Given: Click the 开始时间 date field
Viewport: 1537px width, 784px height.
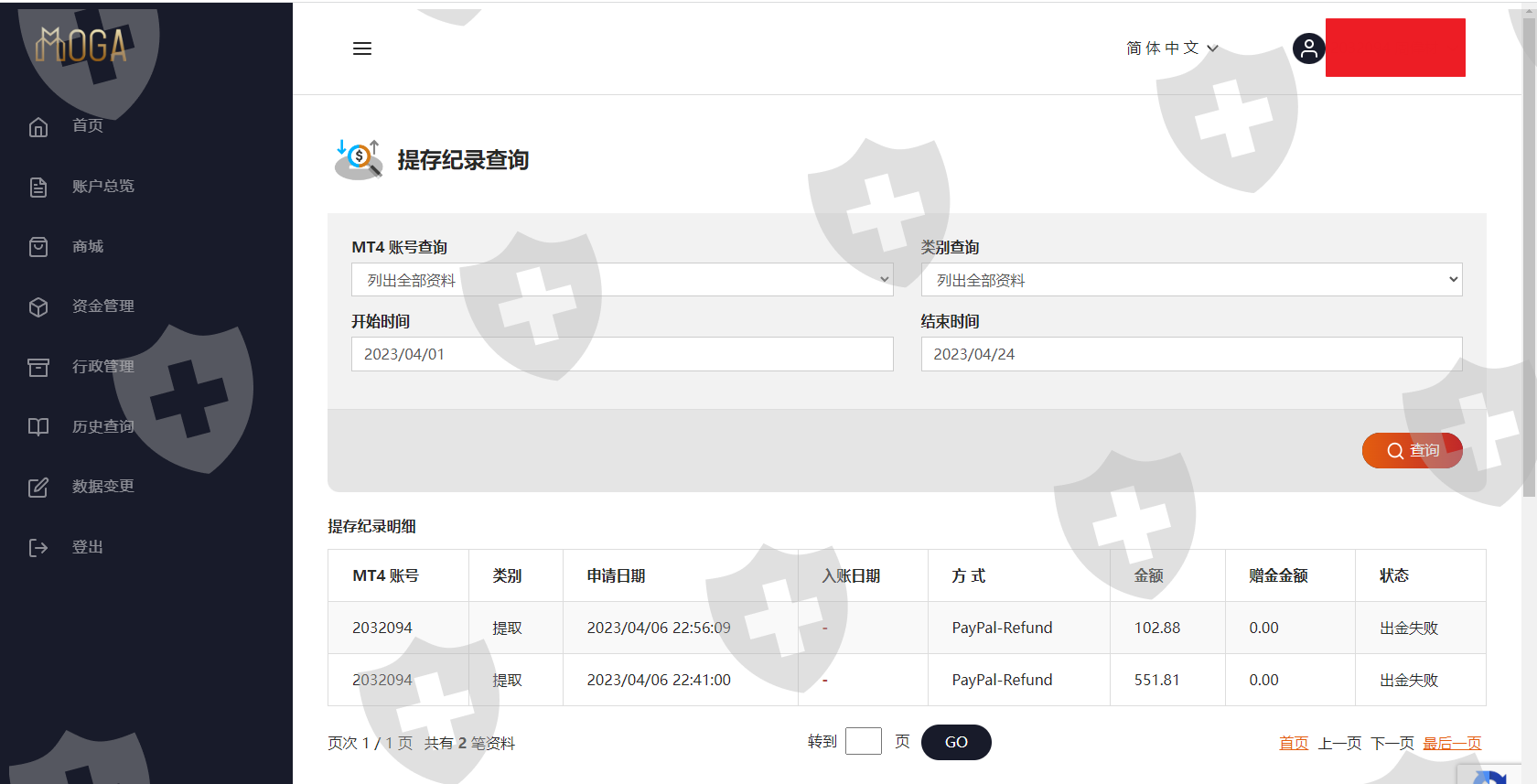Looking at the screenshot, I should point(621,354).
